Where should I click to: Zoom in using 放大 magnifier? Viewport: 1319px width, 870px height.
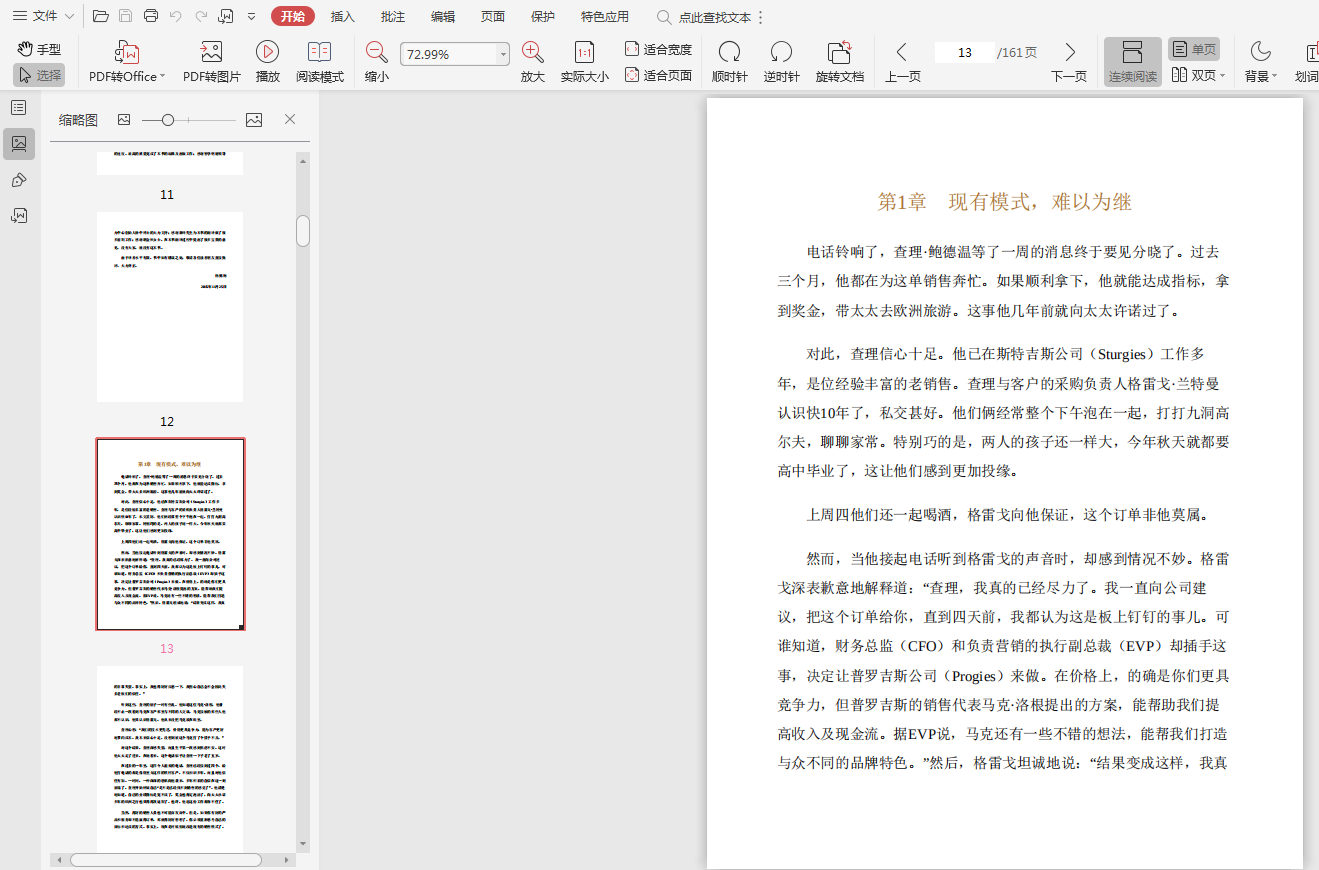click(x=533, y=53)
